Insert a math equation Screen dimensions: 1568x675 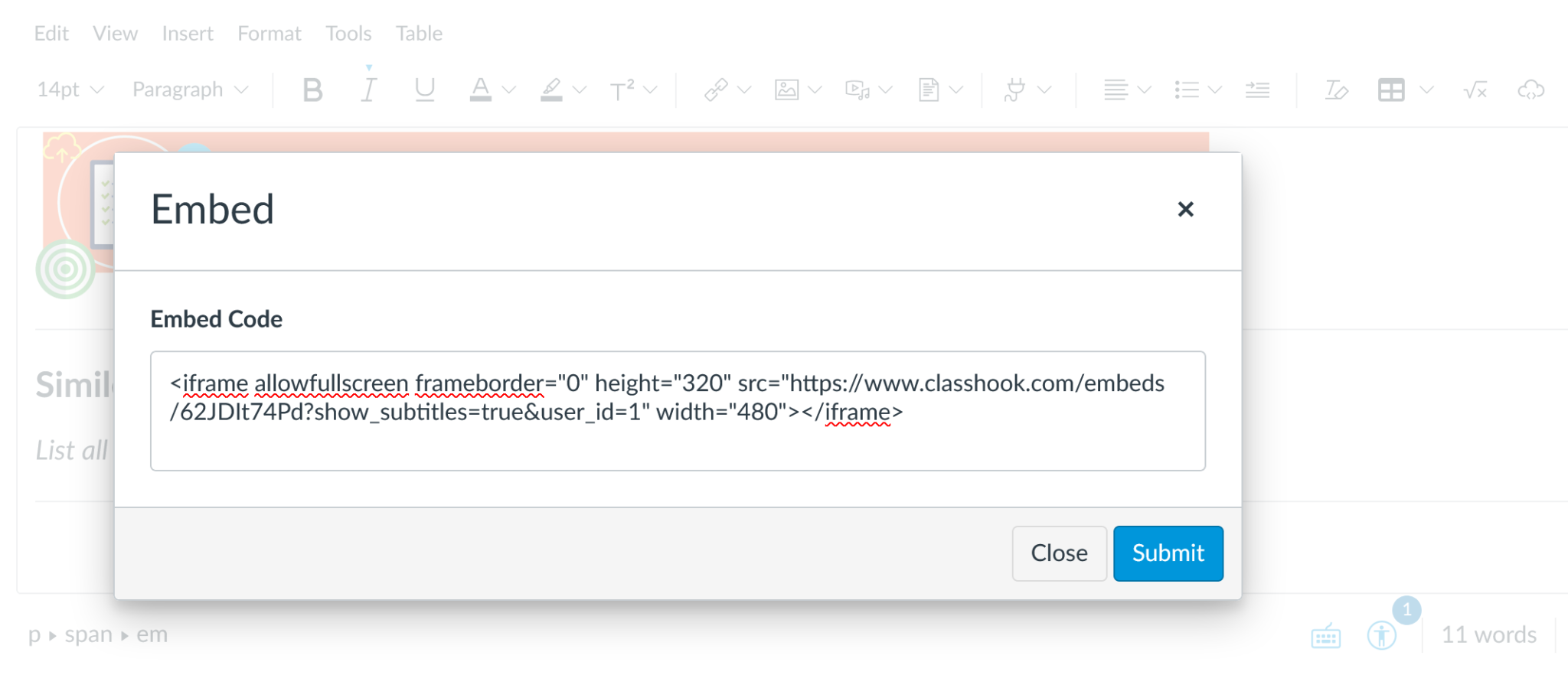pyautogui.click(x=1474, y=90)
